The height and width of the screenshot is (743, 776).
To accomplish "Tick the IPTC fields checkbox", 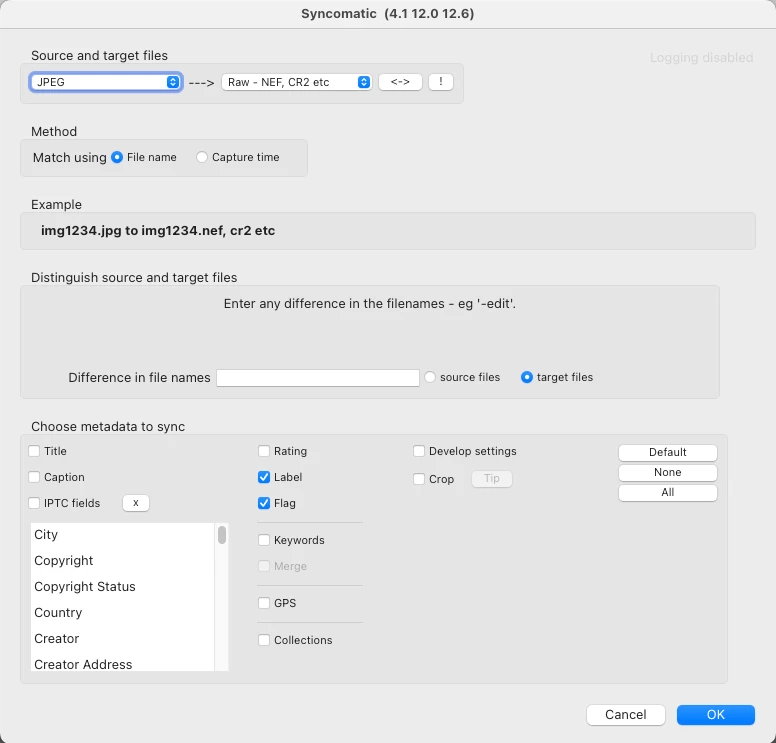I will [34, 503].
